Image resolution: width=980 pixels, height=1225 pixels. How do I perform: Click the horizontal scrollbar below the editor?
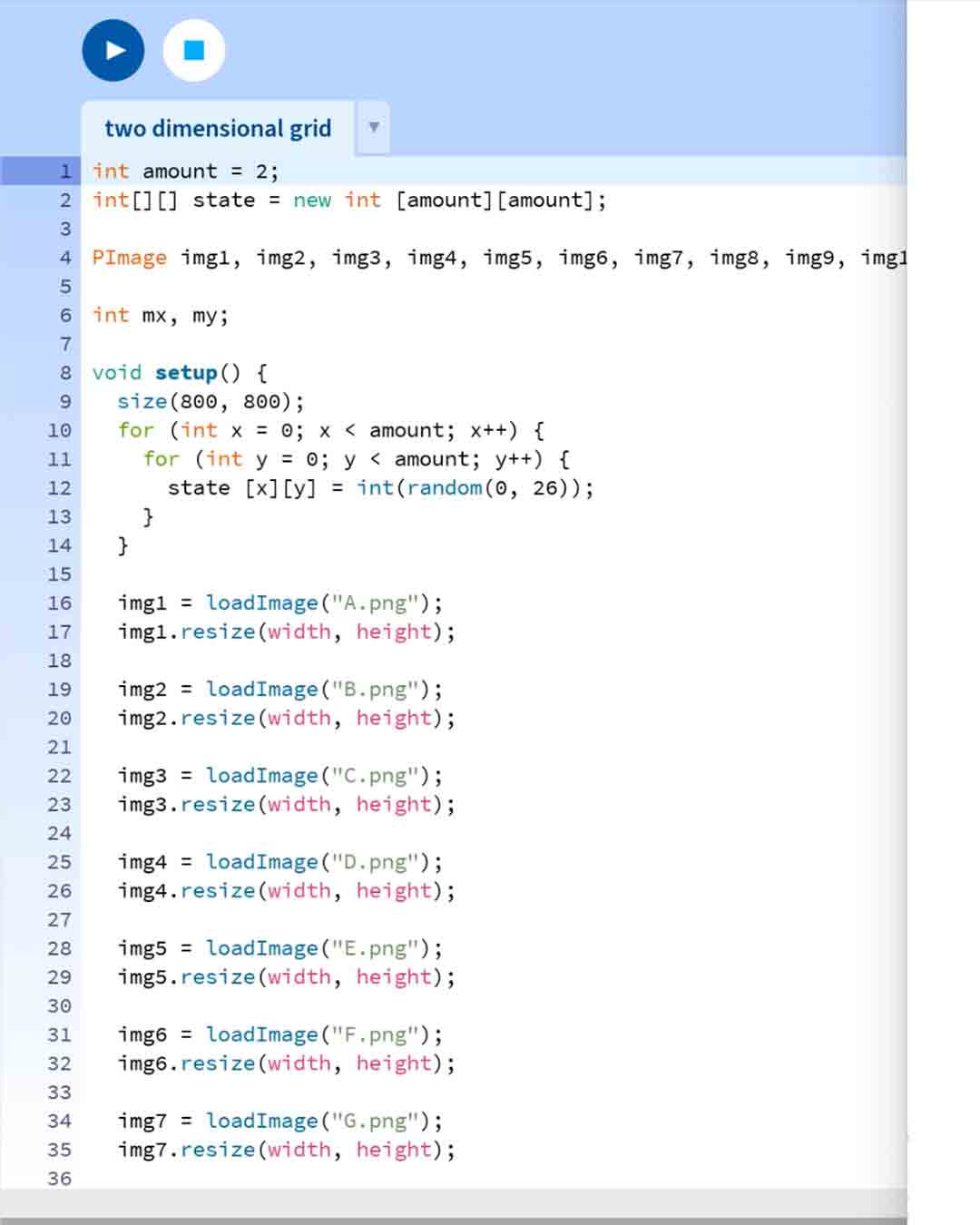pyautogui.click(x=454, y=1220)
